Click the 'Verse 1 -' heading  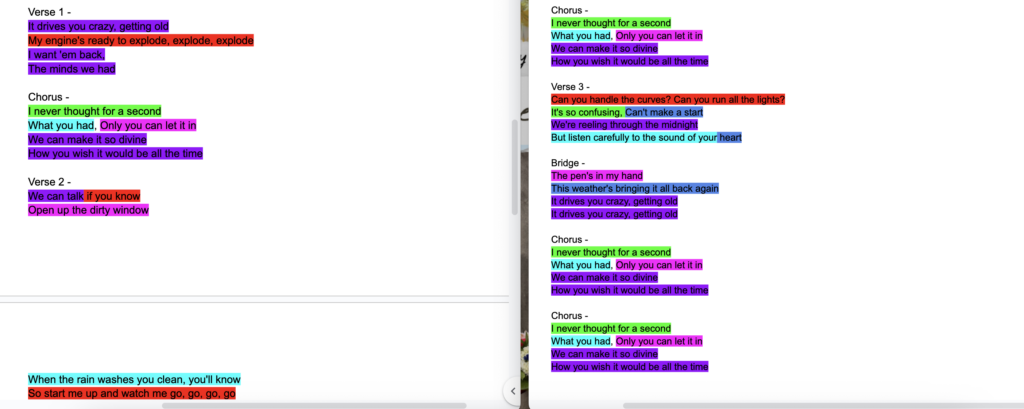pos(49,11)
